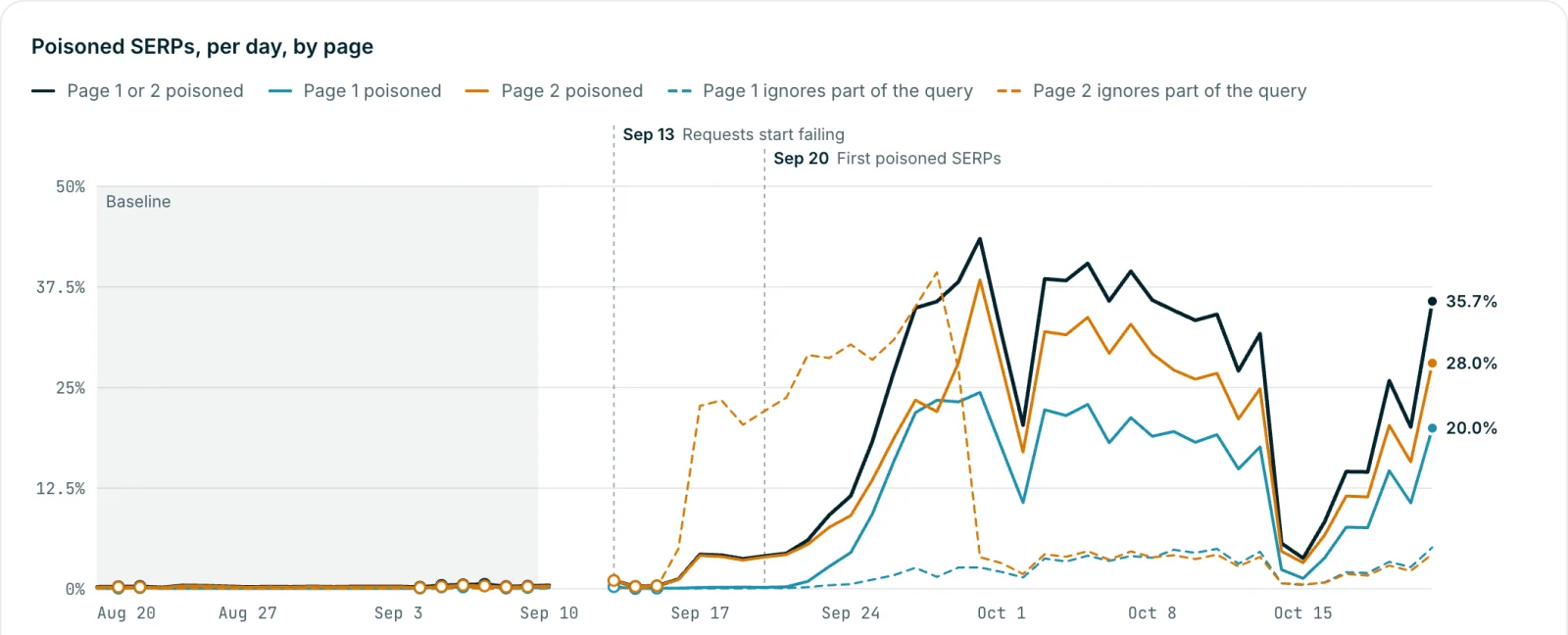Click the 28.0% orange endpoint dot
Viewport: 1568px width, 635px height.
[x=1432, y=363]
